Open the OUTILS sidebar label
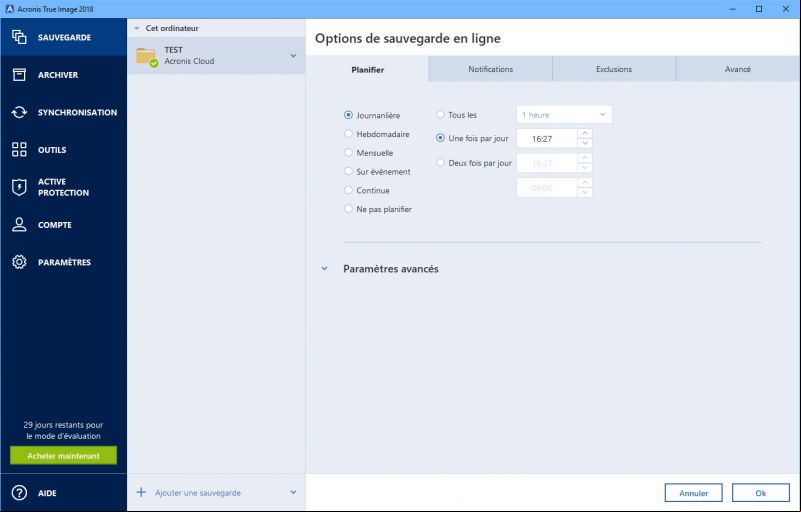801x512 pixels. [x=52, y=150]
